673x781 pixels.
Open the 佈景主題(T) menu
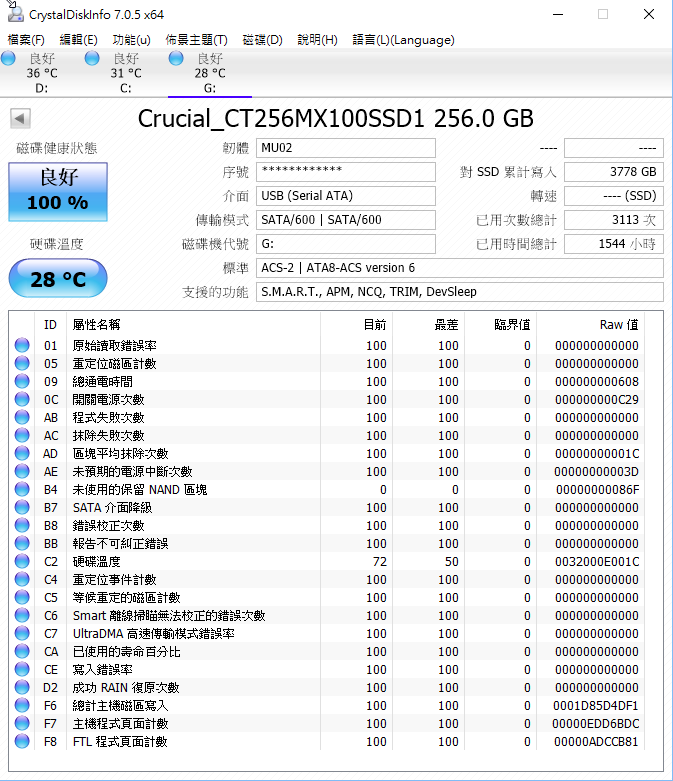pos(196,40)
